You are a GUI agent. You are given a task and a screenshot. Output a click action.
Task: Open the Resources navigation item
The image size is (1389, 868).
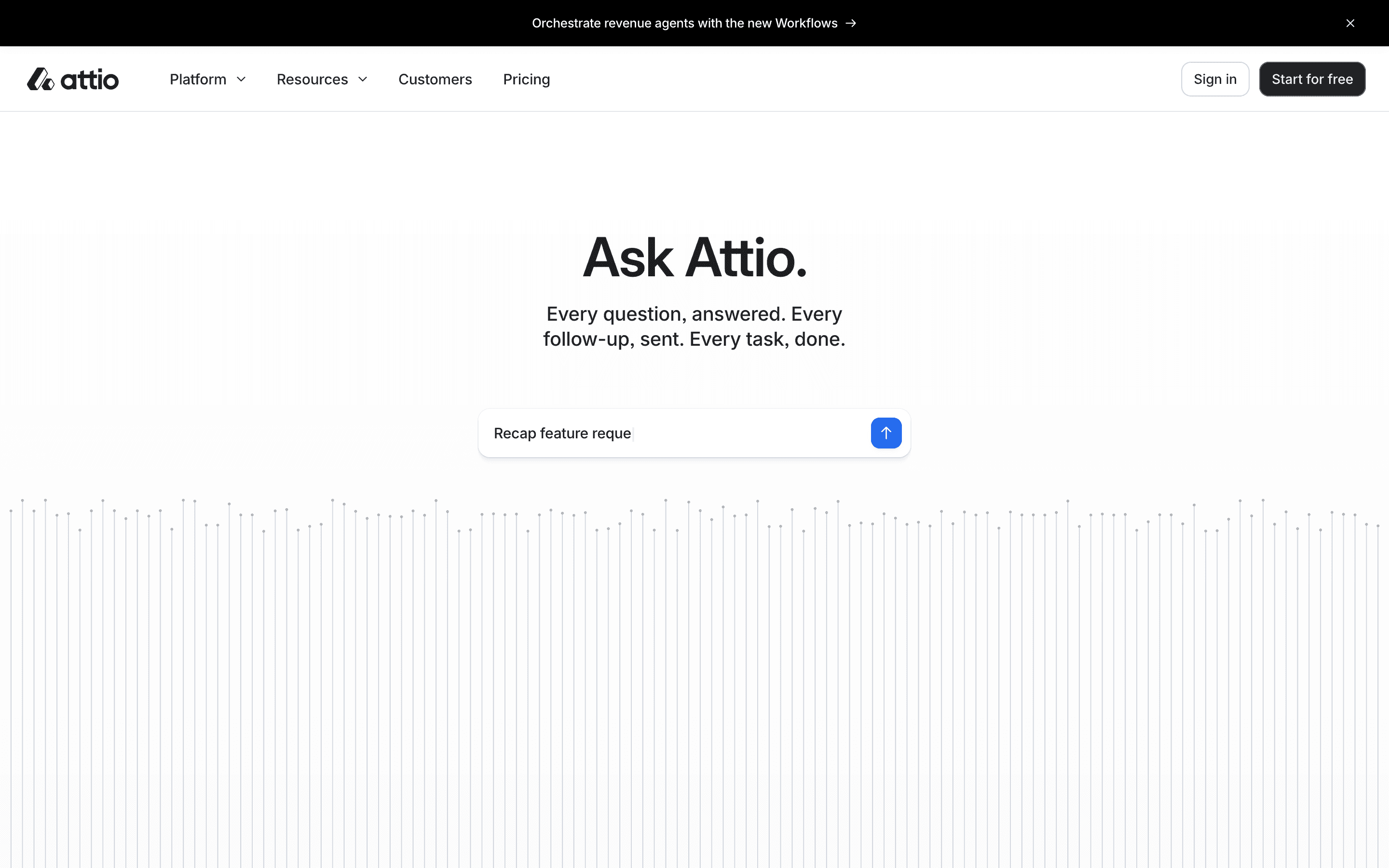pyautogui.click(x=322, y=79)
